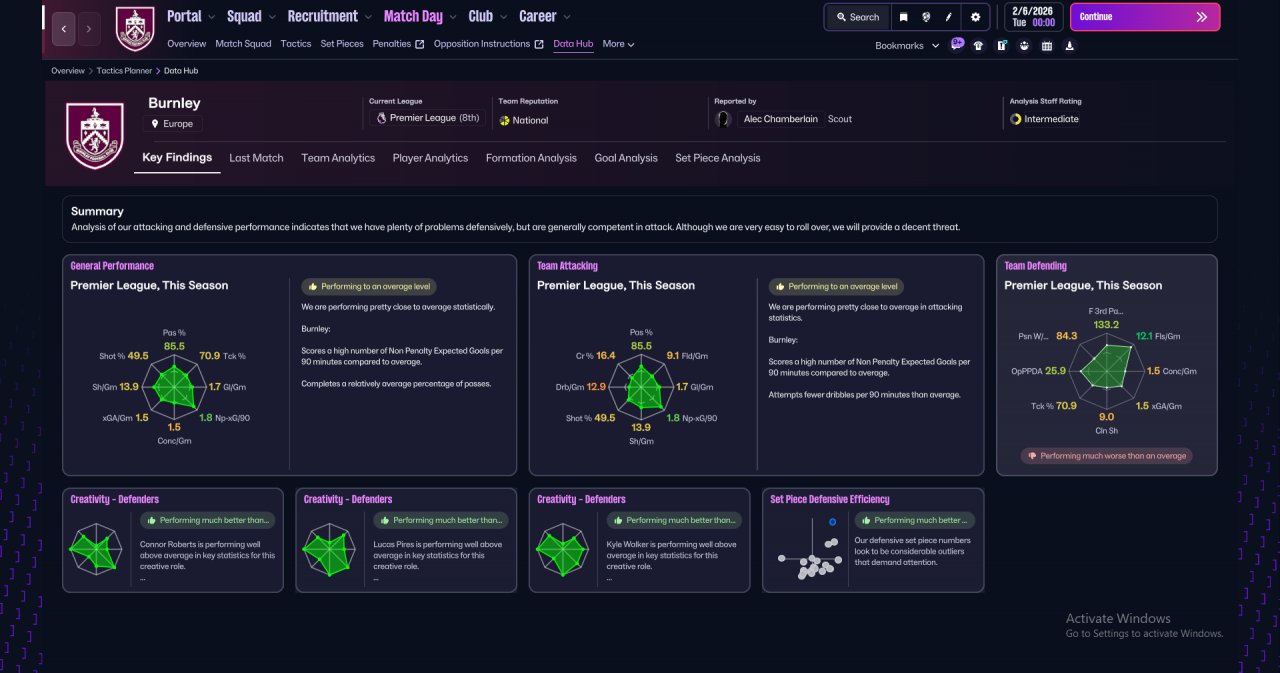Open the 9+ messages chat icon
Viewport: 1280px width, 673px height.
pos(957,44)
